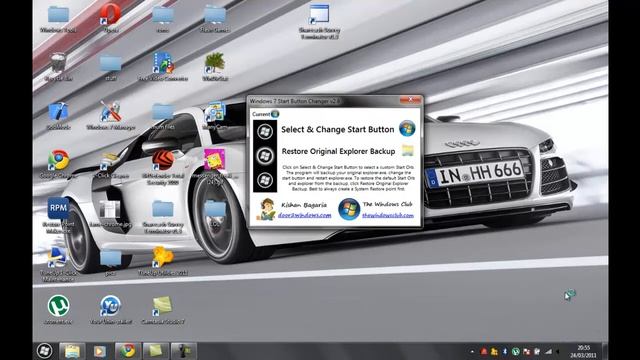The height and width of the screenshot is (360, 640).
Task: Click the green uTorrent tray icon
Action: pos(516,351)
